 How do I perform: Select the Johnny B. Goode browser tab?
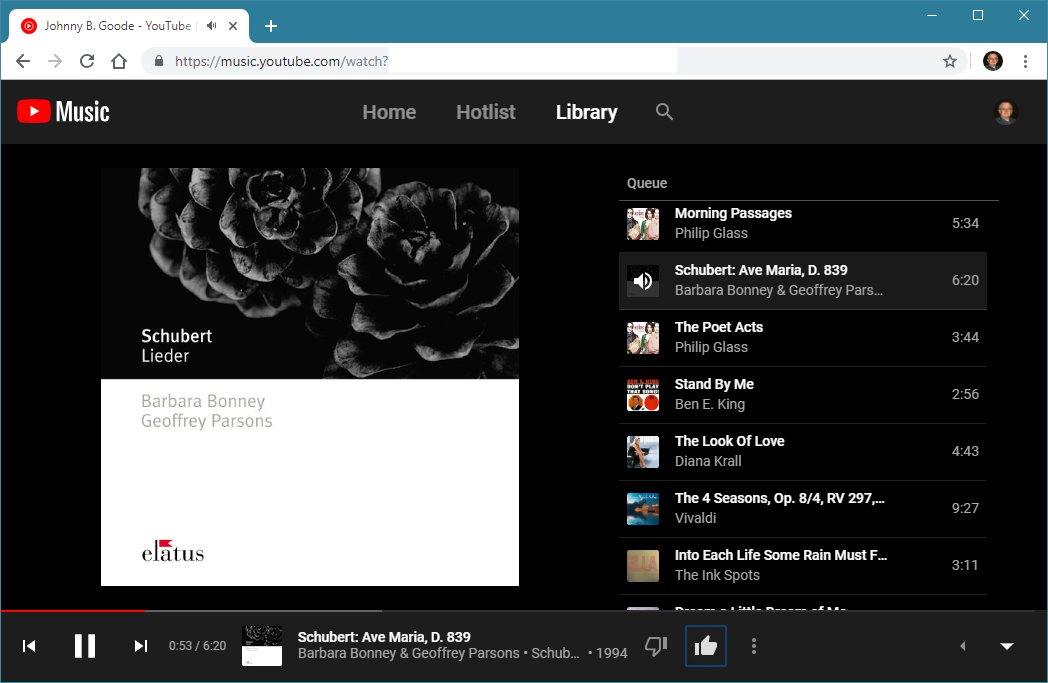pos(129,26)
